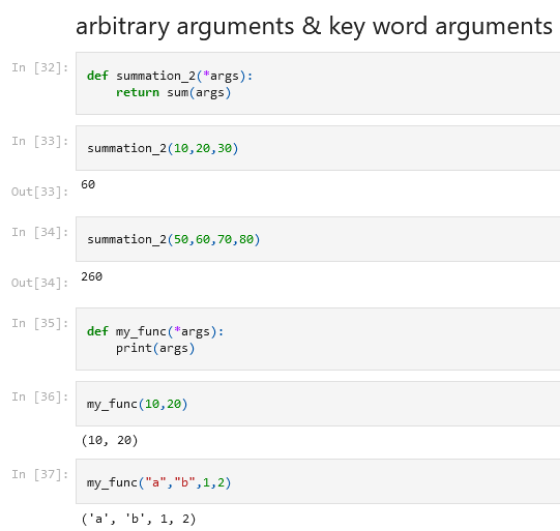The width and height of the screenshot is (560, 531).
Task: Select the summation_2 definition cell
Action: (318, 83)
